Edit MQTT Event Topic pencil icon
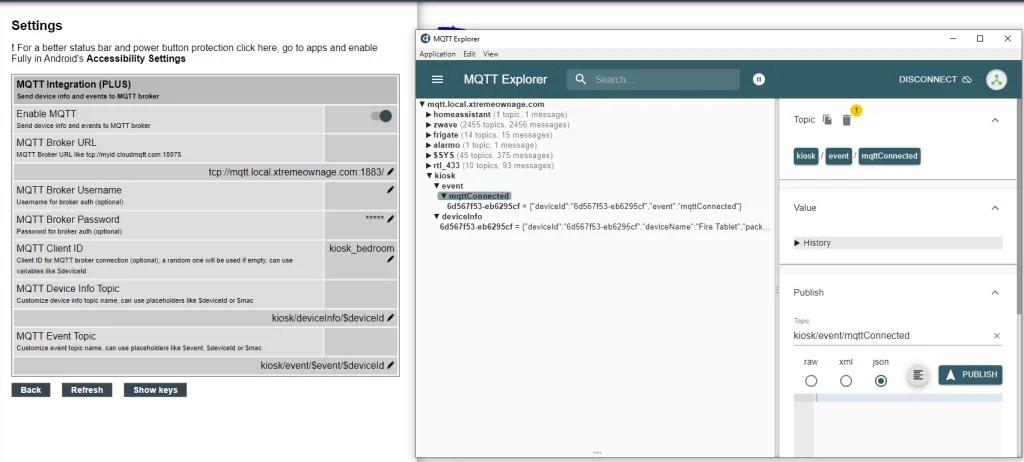Image resolution: width=1024 pixels, height=462 pixels. click(391, 365)
